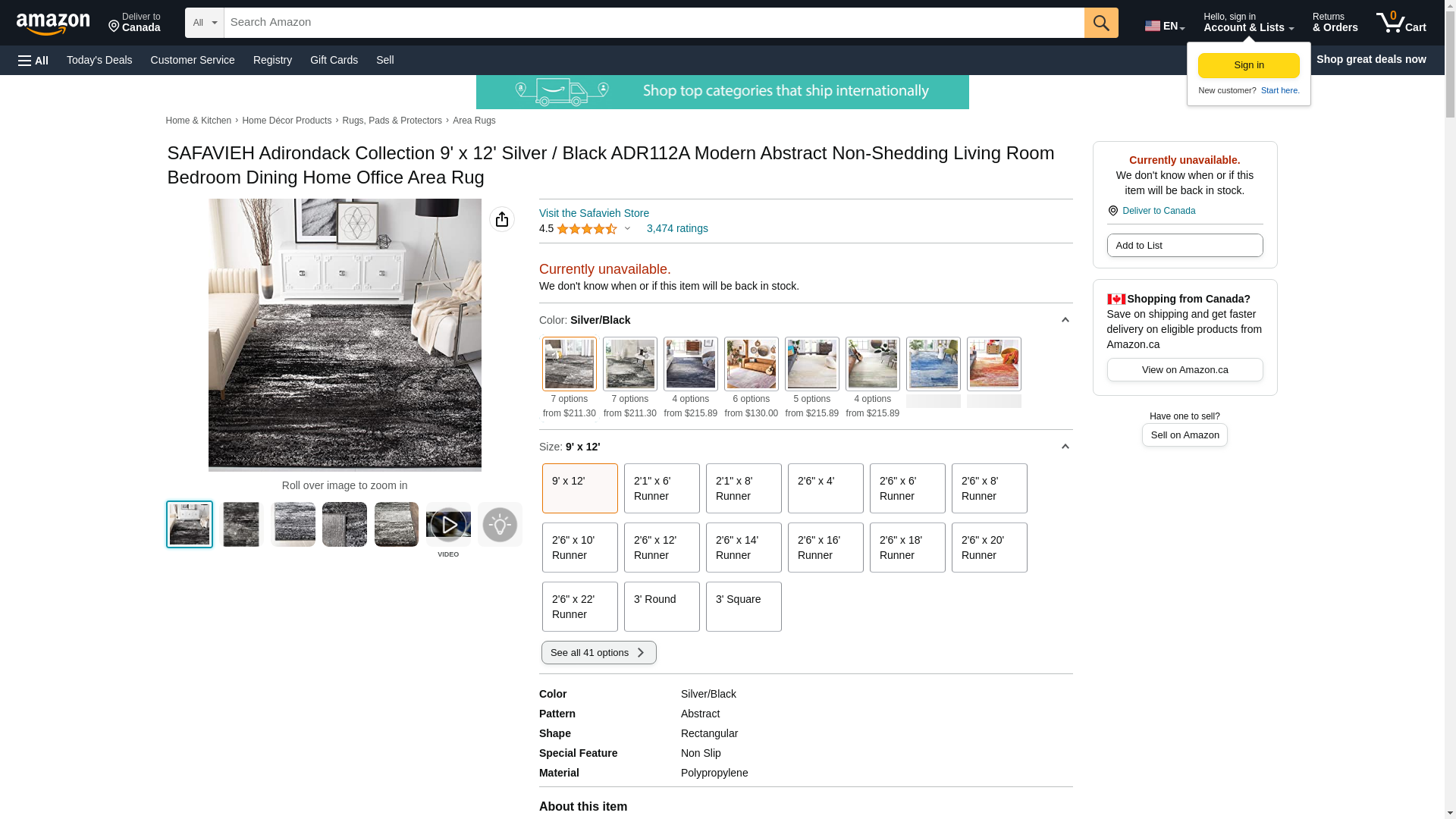Click the yellow Sign in button
Image resolution: width=1456 pixels, height=819 pixels.
click(1248, 65)
